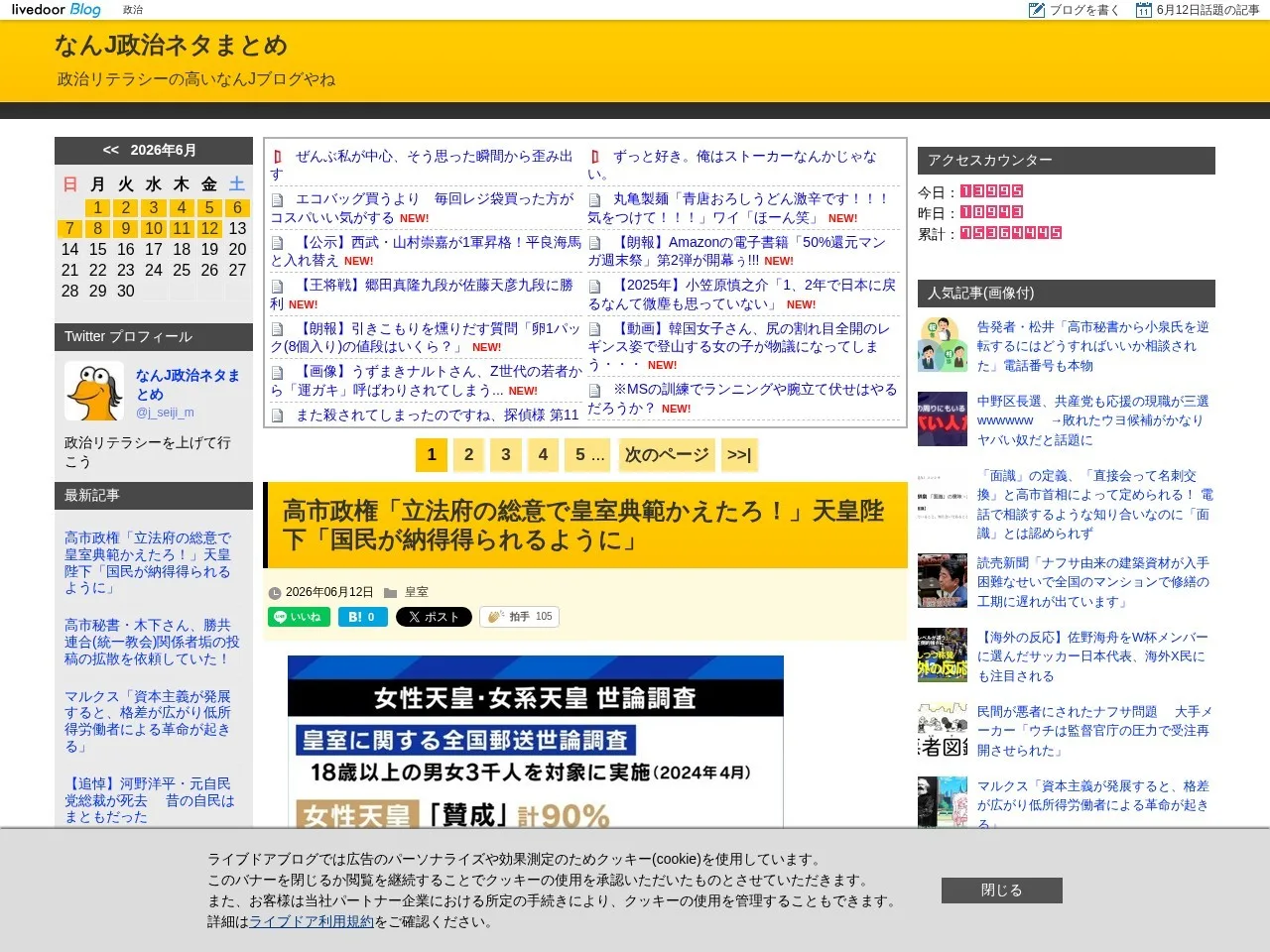Open headline 【朗報】Amazonの電子書籍 50%還元

(x=739, y=251)
